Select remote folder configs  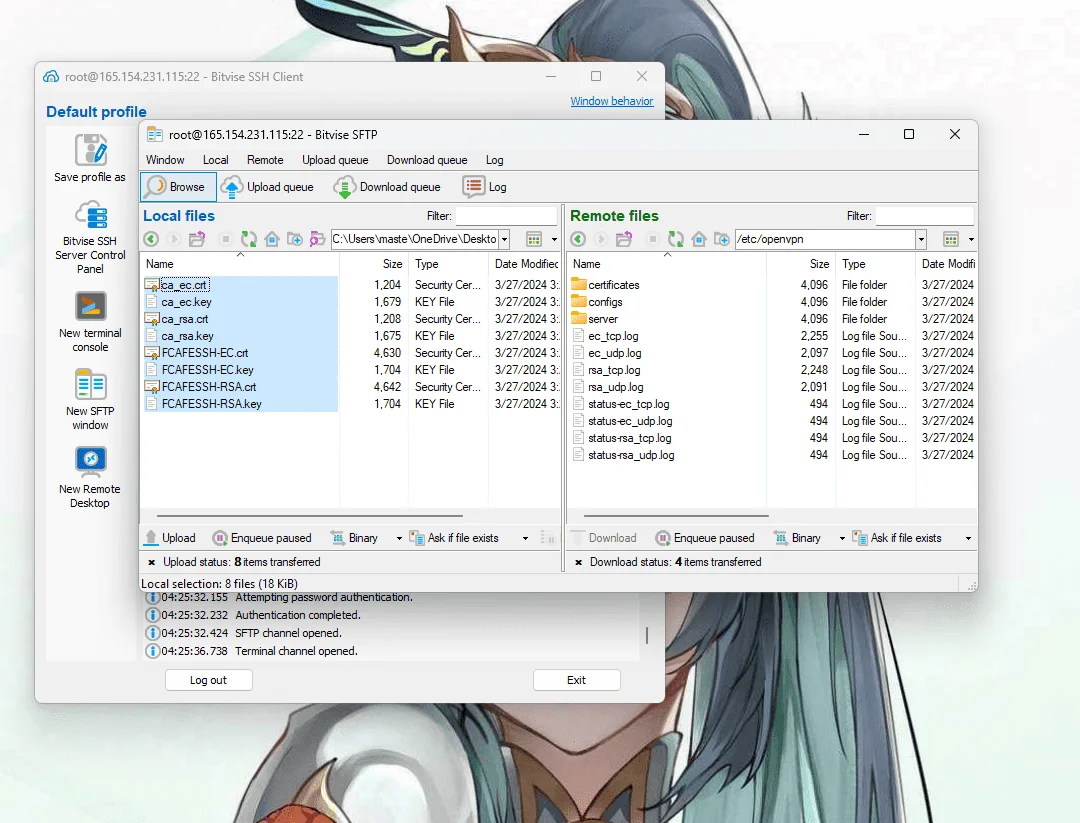(x=605, y=302)
